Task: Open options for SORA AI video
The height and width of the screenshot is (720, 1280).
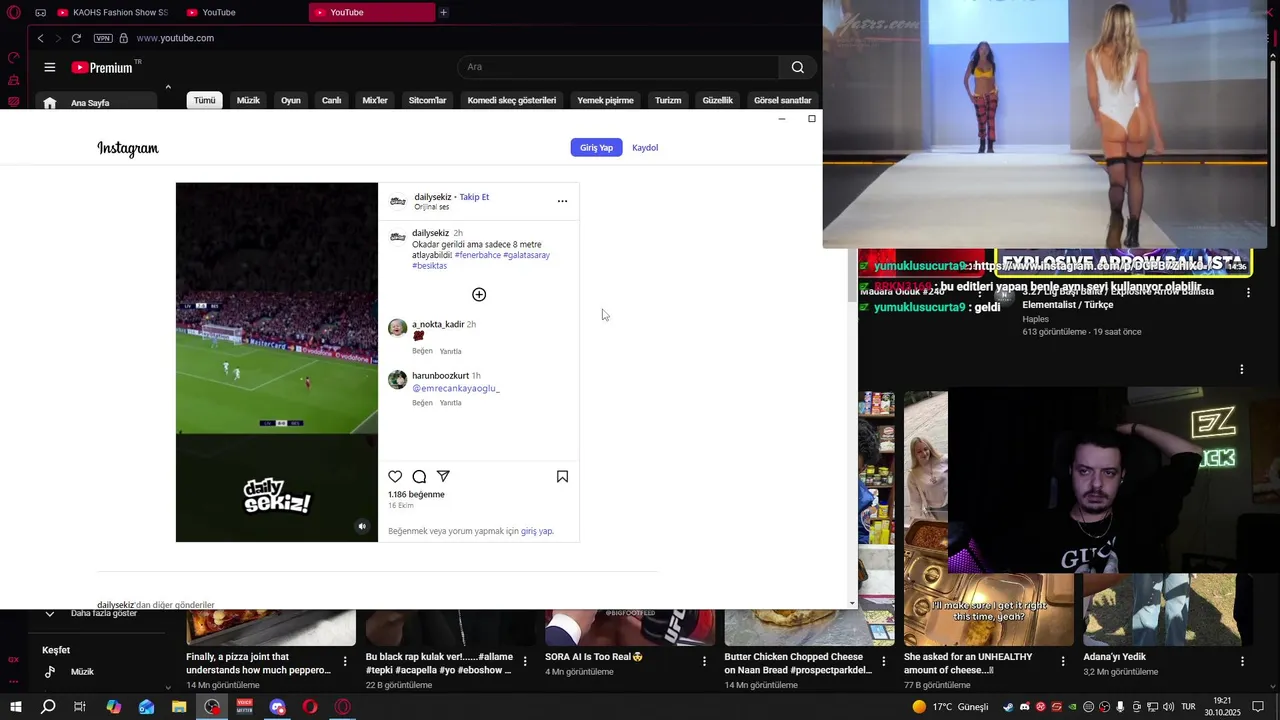Action: pos(704,662)
